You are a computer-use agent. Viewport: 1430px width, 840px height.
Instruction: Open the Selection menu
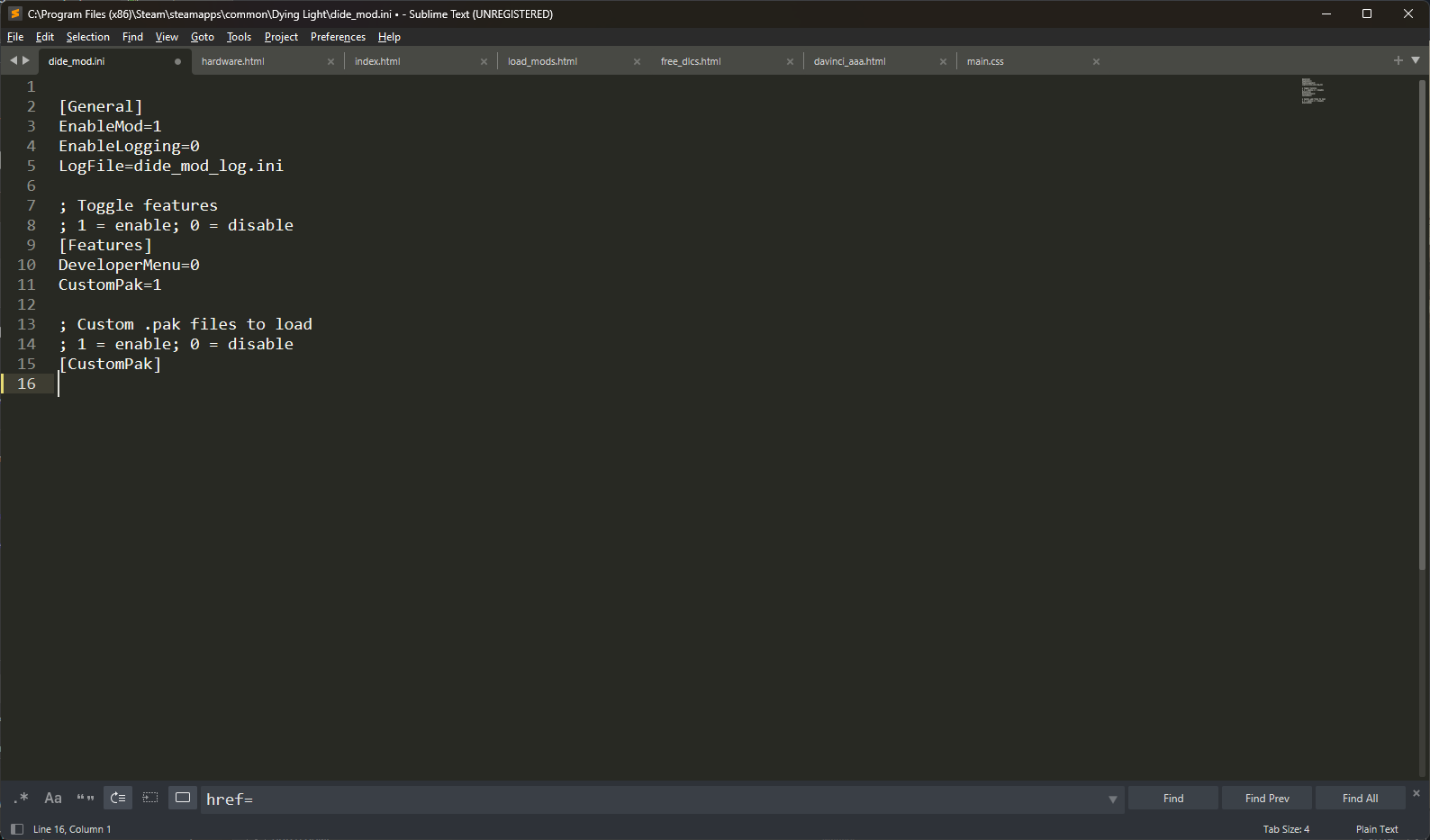[x=88, y=37]
